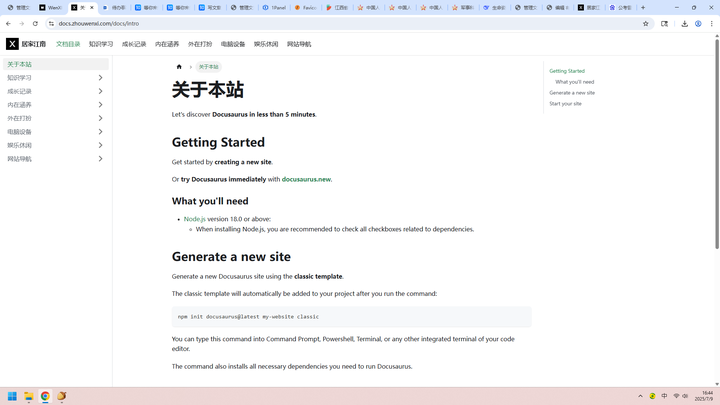This screenshot has height=405, width=720.
Task: Show hidden system tray icons
Action: pyautogui.click(x=640, y=396)
